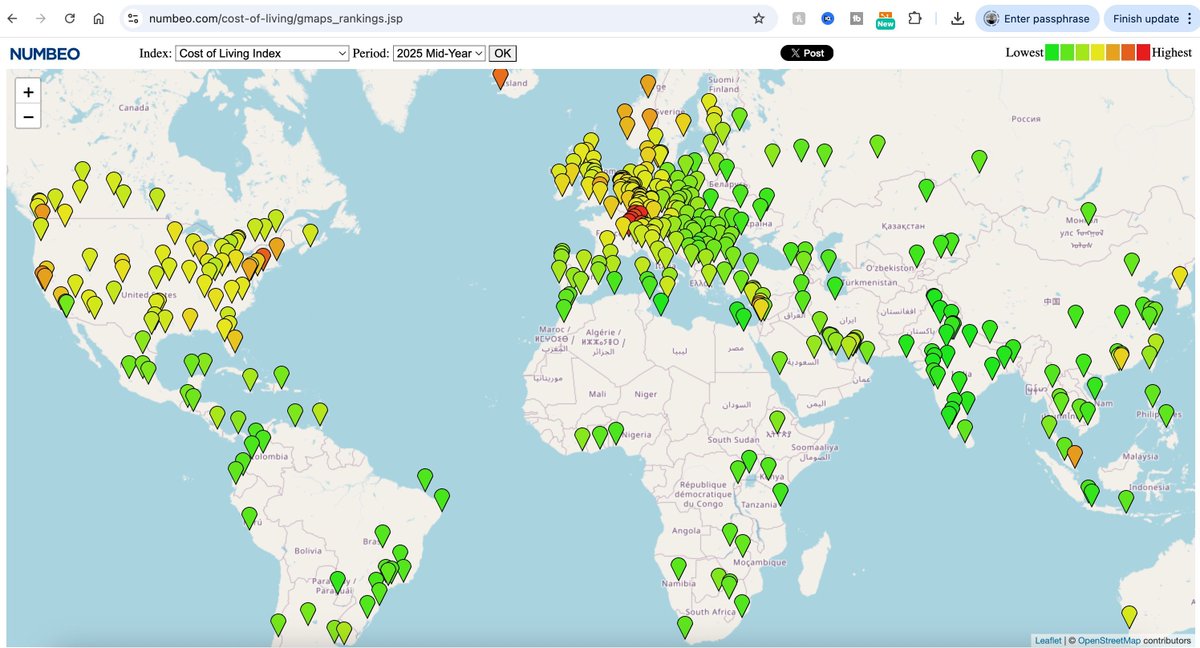
Task: Click the red legend swatch beside Highest
Action: click(x=1143, y=53)
